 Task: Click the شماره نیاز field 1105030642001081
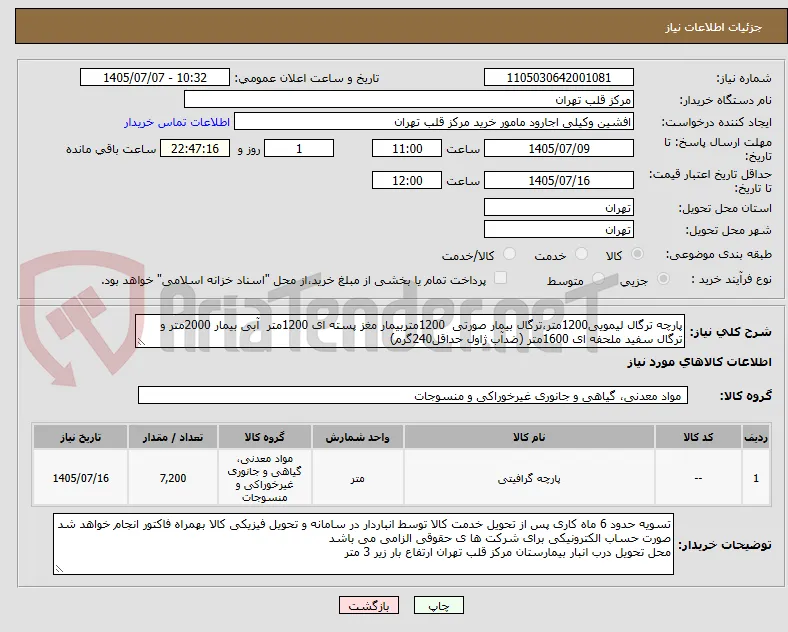point(558,77)
